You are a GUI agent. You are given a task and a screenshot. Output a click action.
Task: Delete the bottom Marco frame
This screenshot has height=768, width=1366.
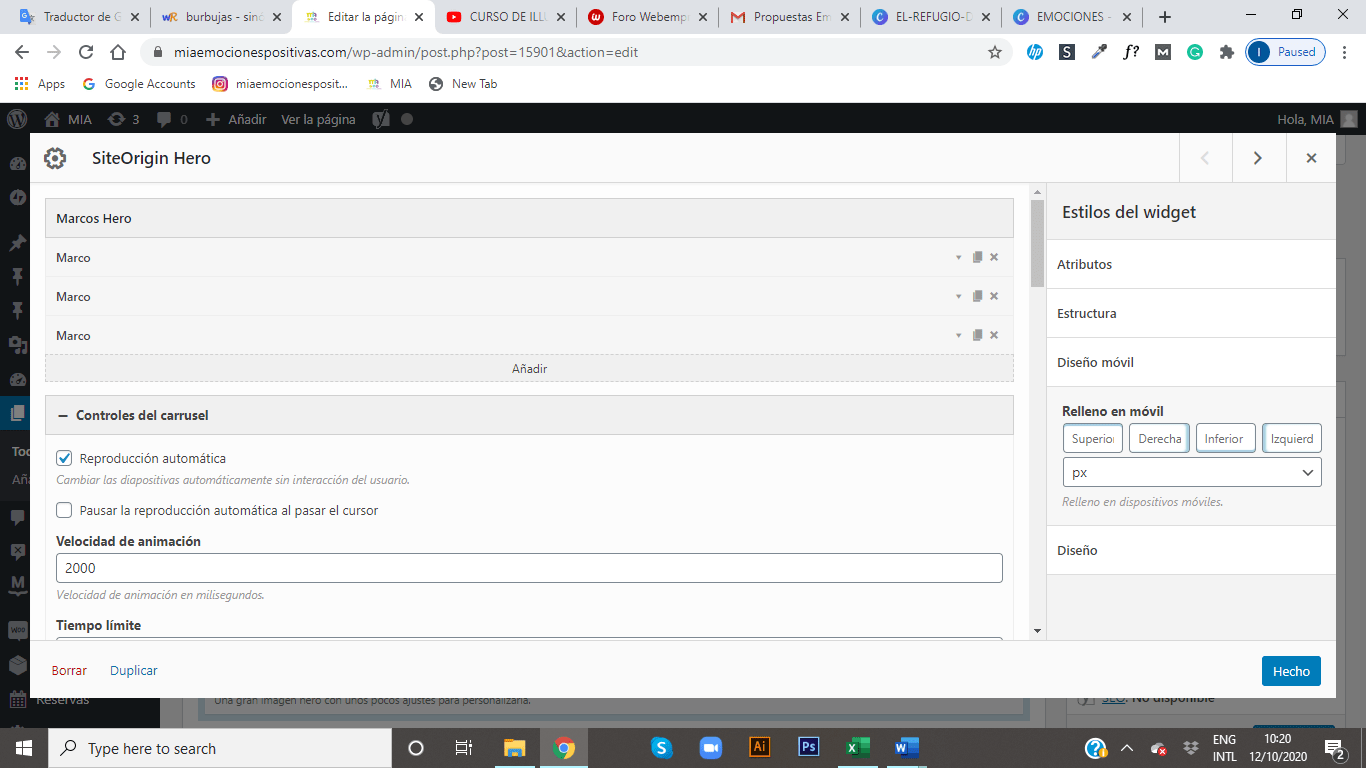[x=994, y=335]
